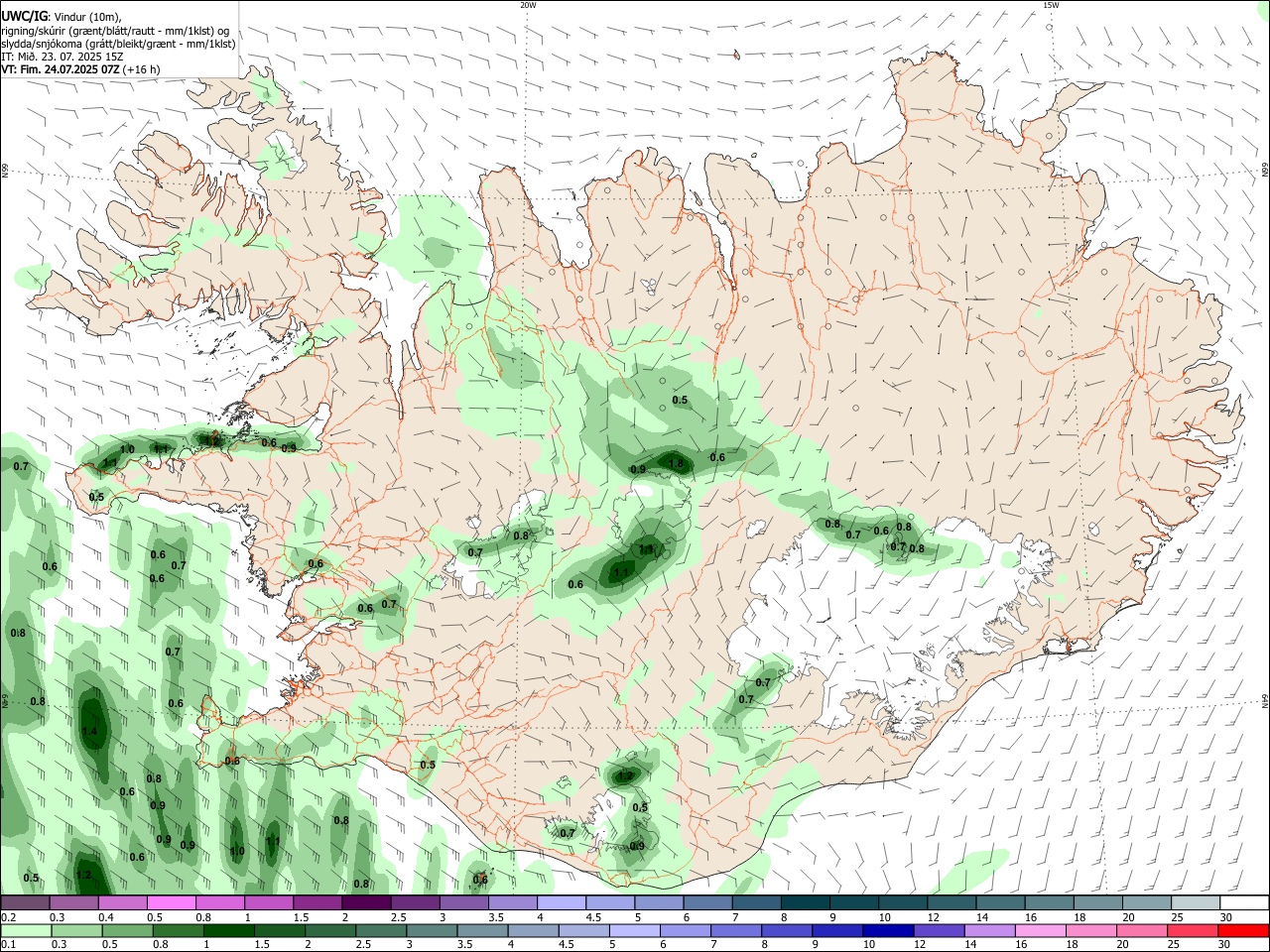Image resolution: width=1270 pixels, height=952 pixels.
Task: Click the 15W longitude label
Action: (1051, 5)
